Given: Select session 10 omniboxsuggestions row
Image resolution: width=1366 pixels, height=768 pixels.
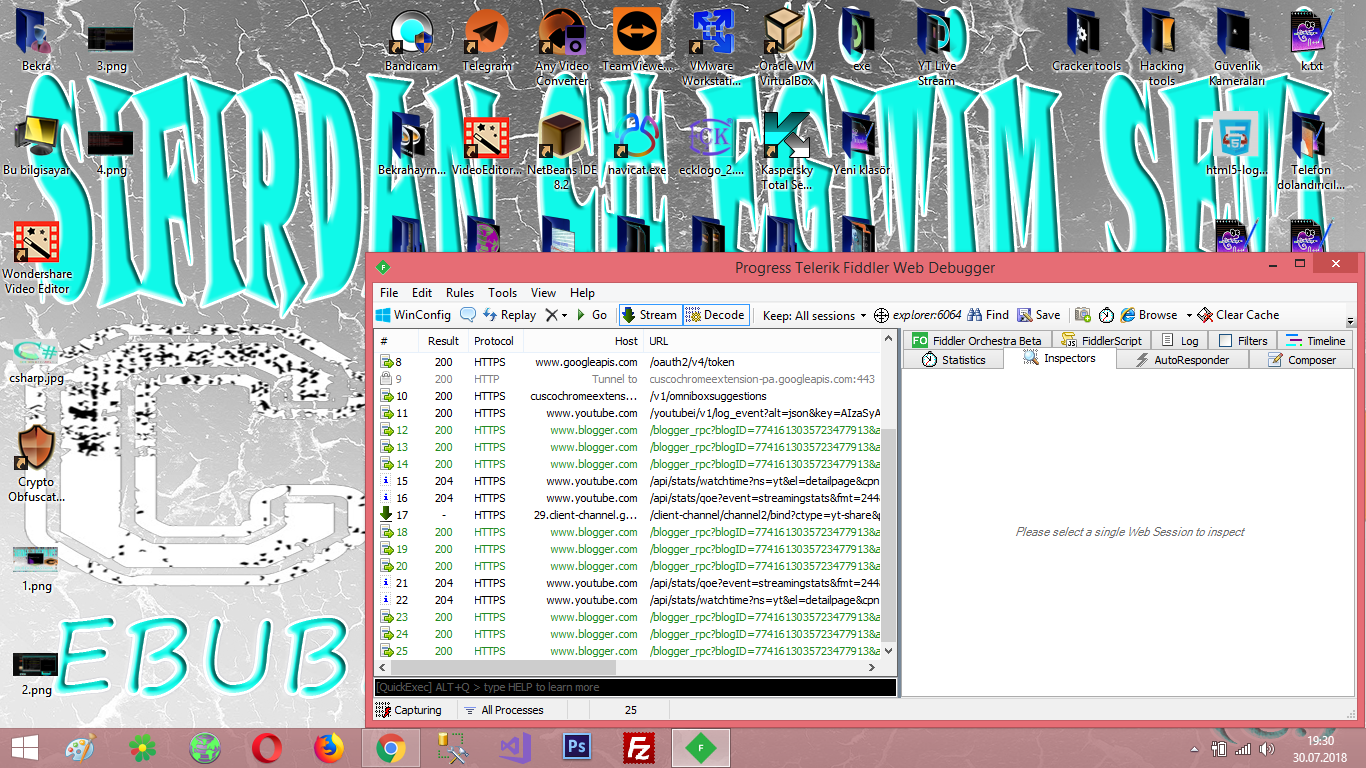Looking at the screenshot, I should click(x=629, y=396).
